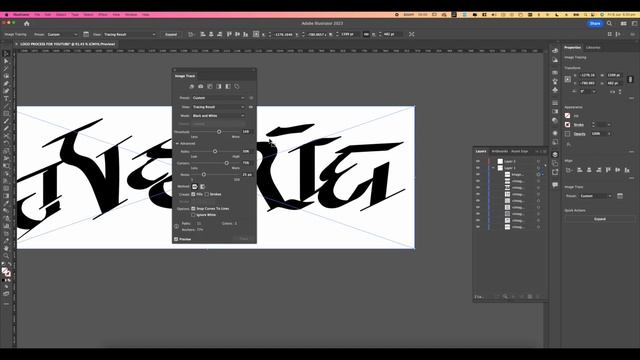Click the Grayscale preset icon in Image Trace

[x=219, y=87]
